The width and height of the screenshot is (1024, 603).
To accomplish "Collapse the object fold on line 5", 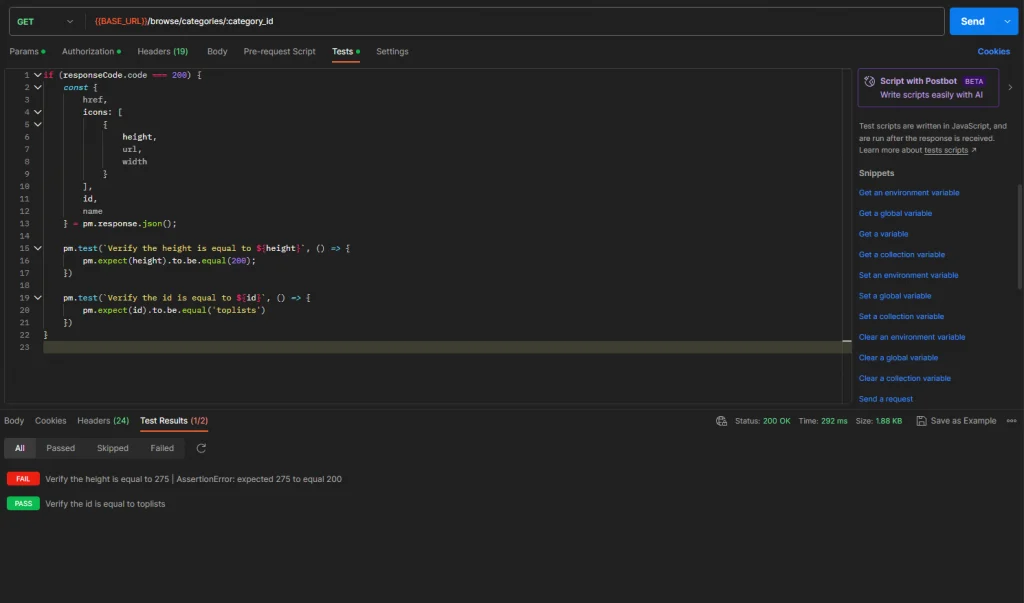I will point(37,125).
